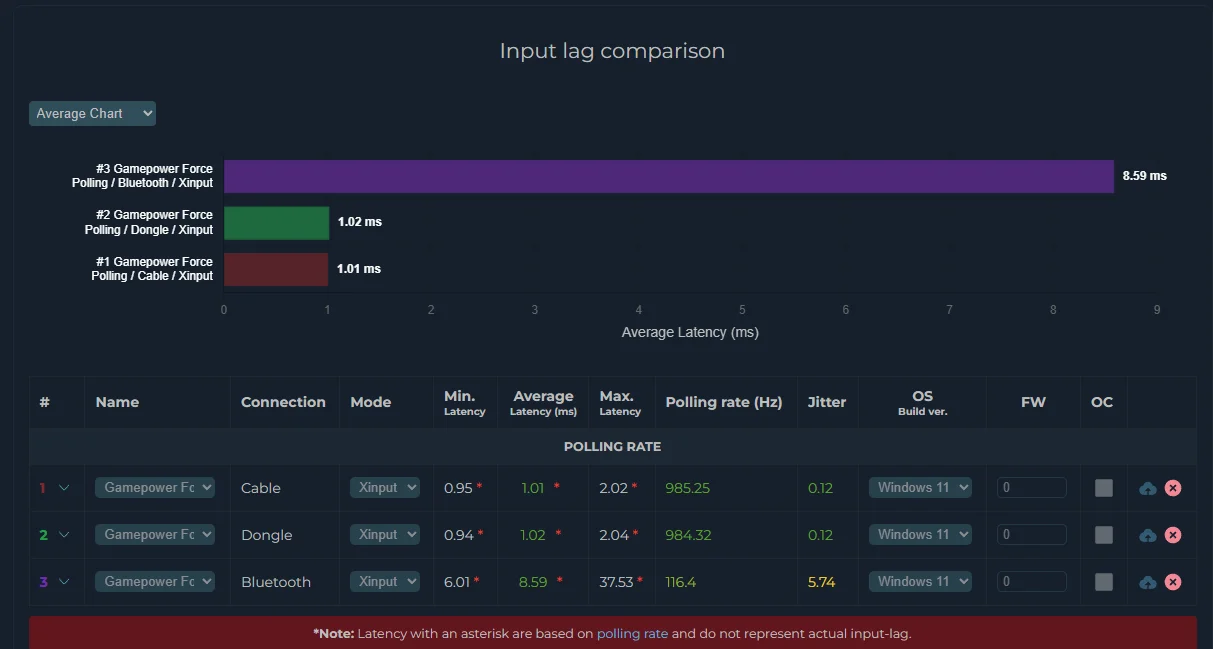The image size is (1213, 649).
Task: Click the cloud upload icon in row 2
Action: point(1148,535)
